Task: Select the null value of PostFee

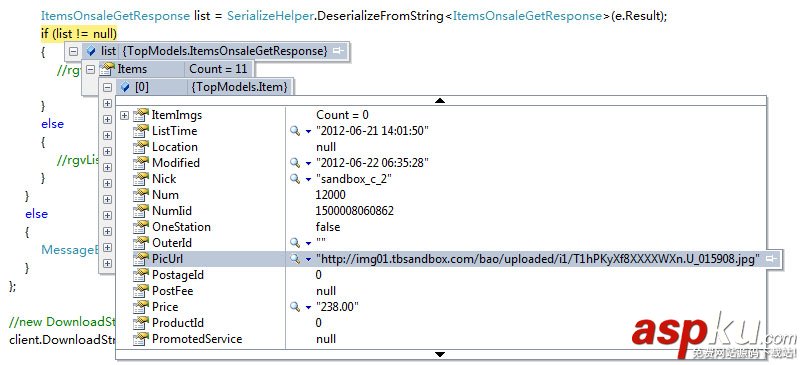Action: coord(326,291)
